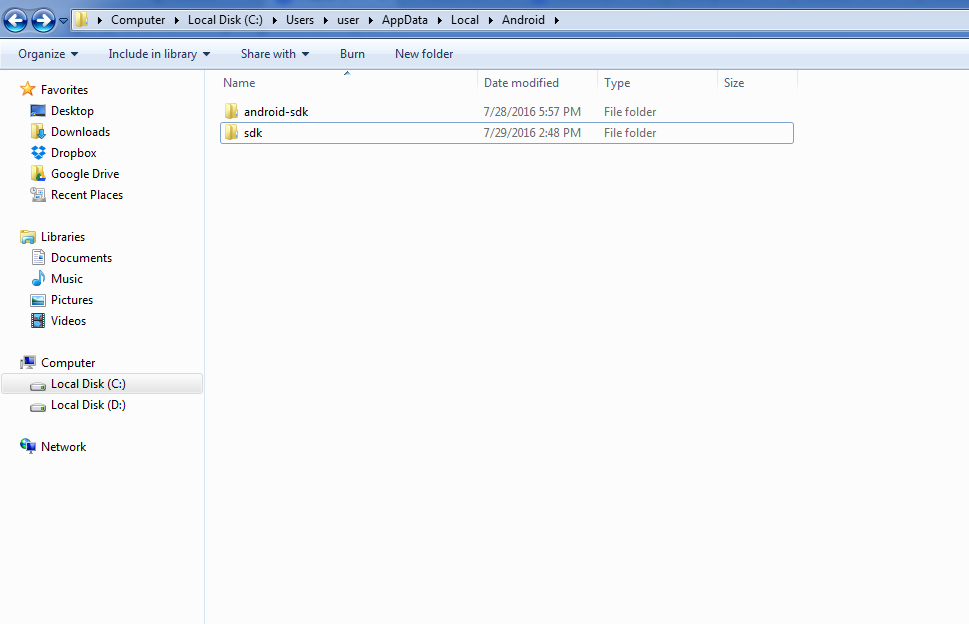Click the Local Disk (D:) drive icon
The width and height of the screenshot is (969, 624).
click(x=38, y=407)
